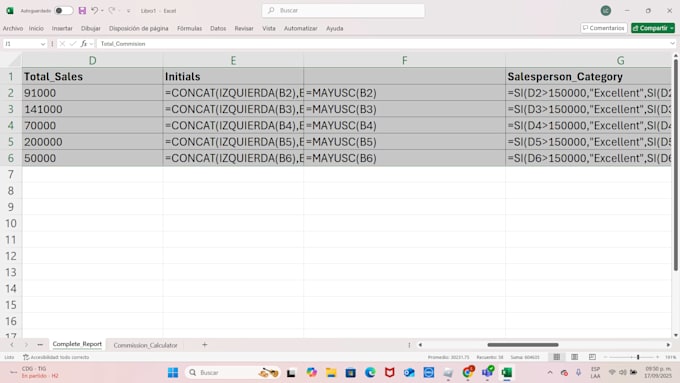Image resolution: width=680 pixels, height=383 pixels.
Task: Click the Salesperson_Category header cell
Action: 588,76
